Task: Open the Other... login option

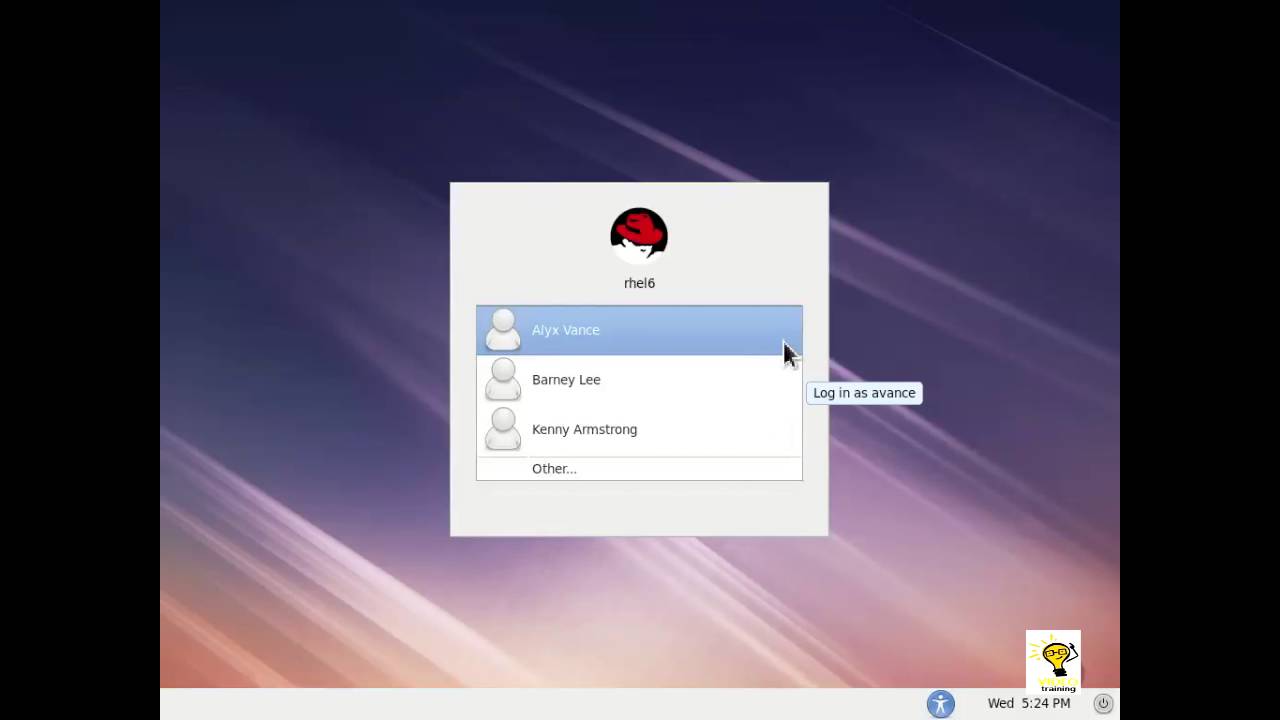Action: click(x=639, y=469)
